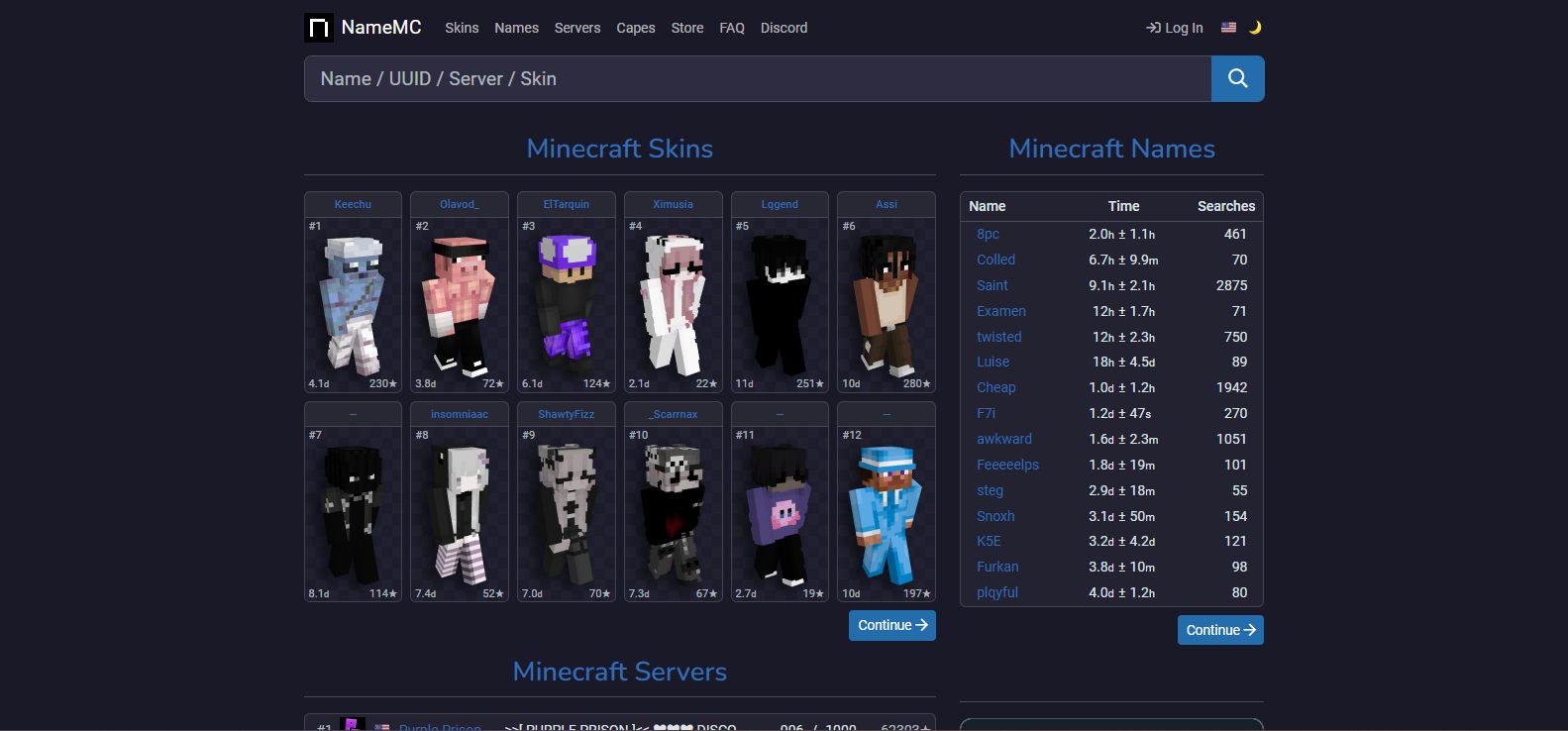Open the name awkward
The height and width of the screenshot is (731, 1568).
1004,439
